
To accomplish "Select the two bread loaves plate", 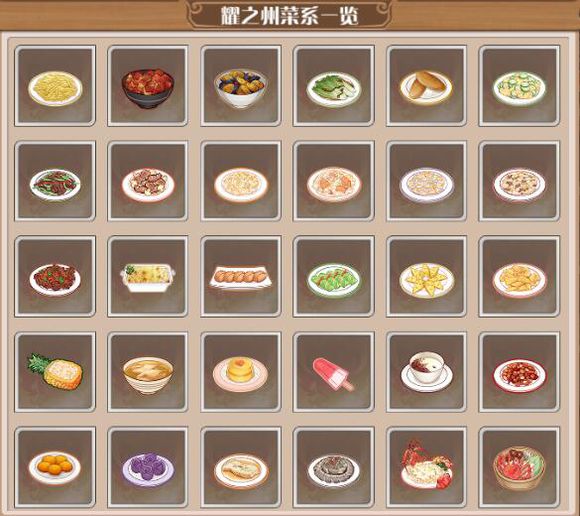I will tap(426, 86).
